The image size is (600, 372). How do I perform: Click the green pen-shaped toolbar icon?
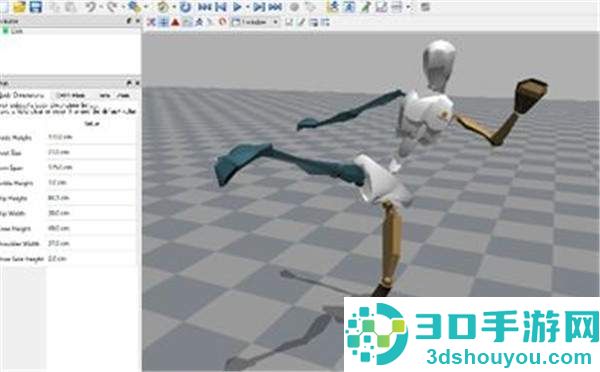click(365, 7)
